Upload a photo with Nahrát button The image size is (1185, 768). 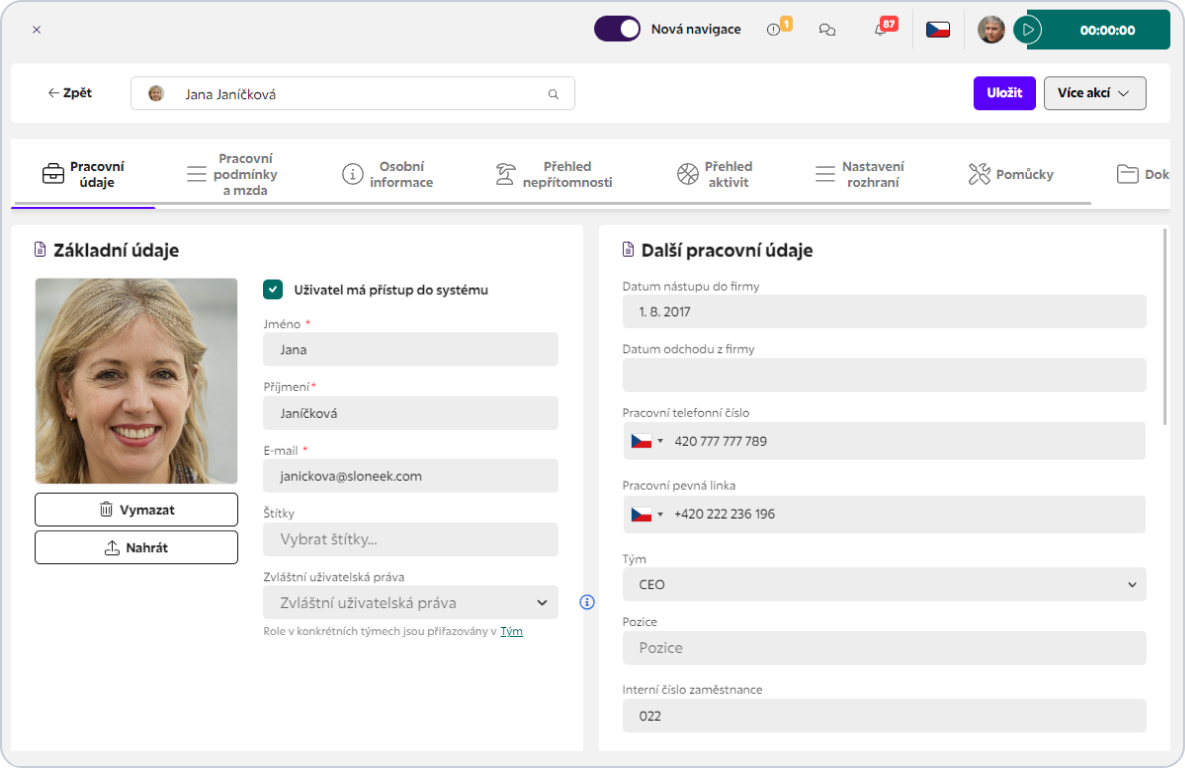[136, 547]
